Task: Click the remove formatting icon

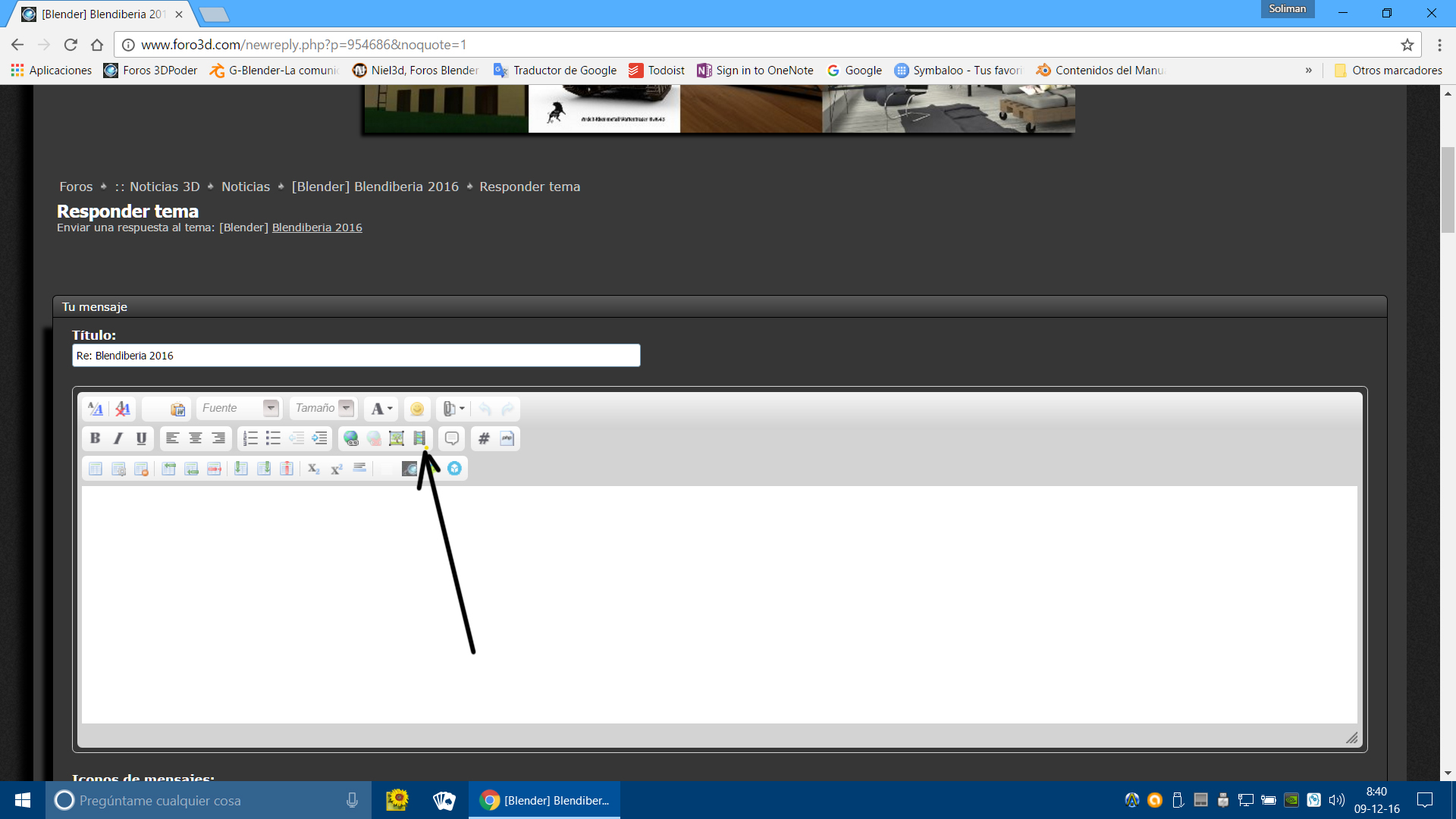Action: 123,409
